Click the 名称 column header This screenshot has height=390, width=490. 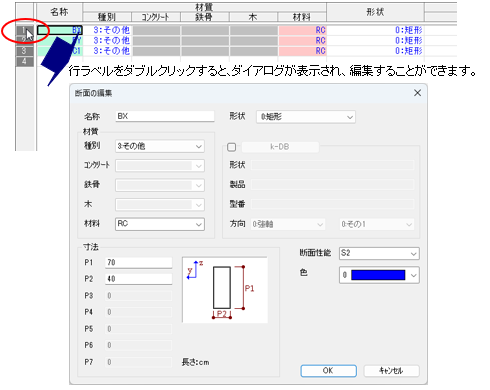[x=59, y=12]
